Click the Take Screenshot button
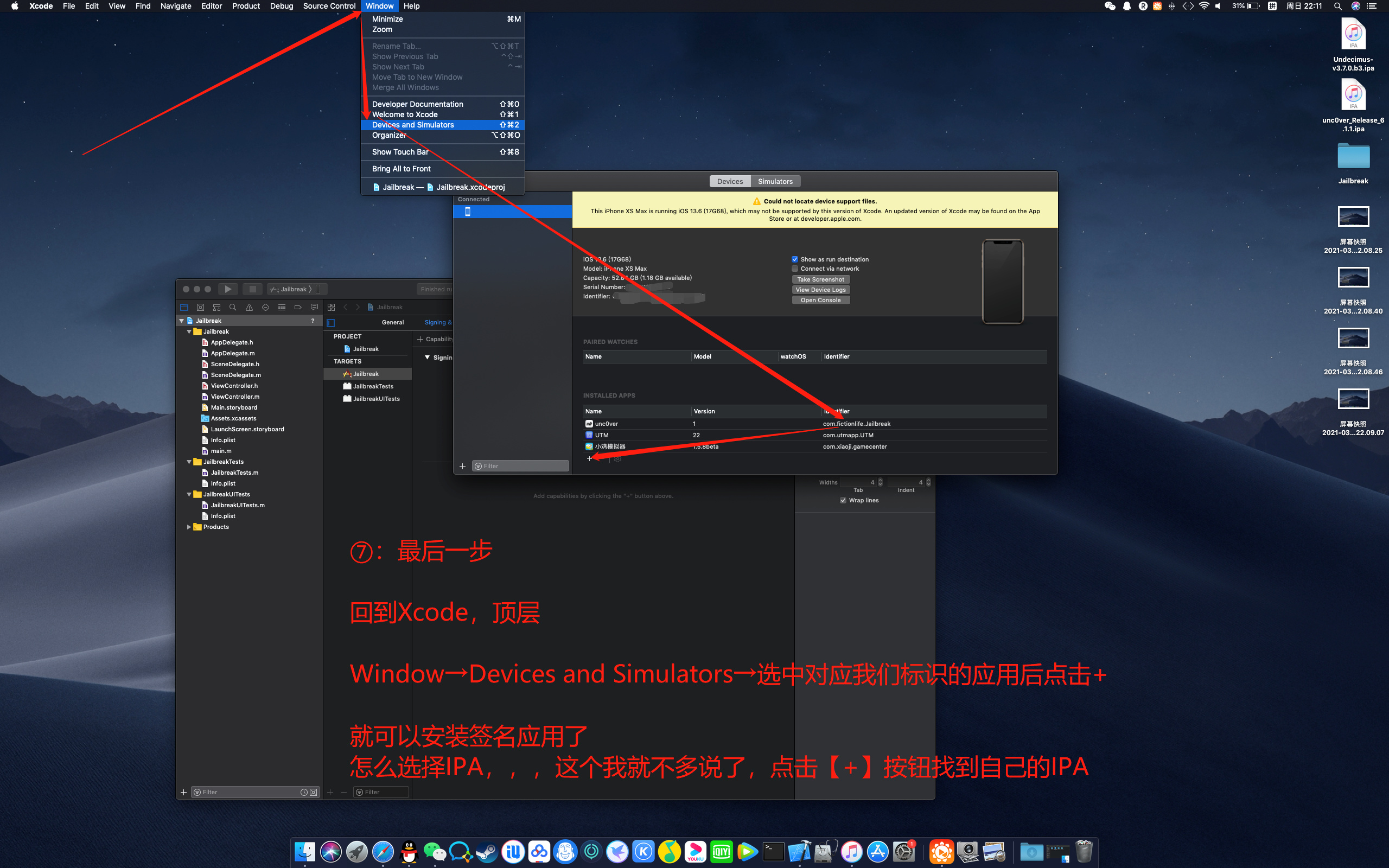Image resolution: width=1389 pixels, height=868 pixels. coord(820,279)
